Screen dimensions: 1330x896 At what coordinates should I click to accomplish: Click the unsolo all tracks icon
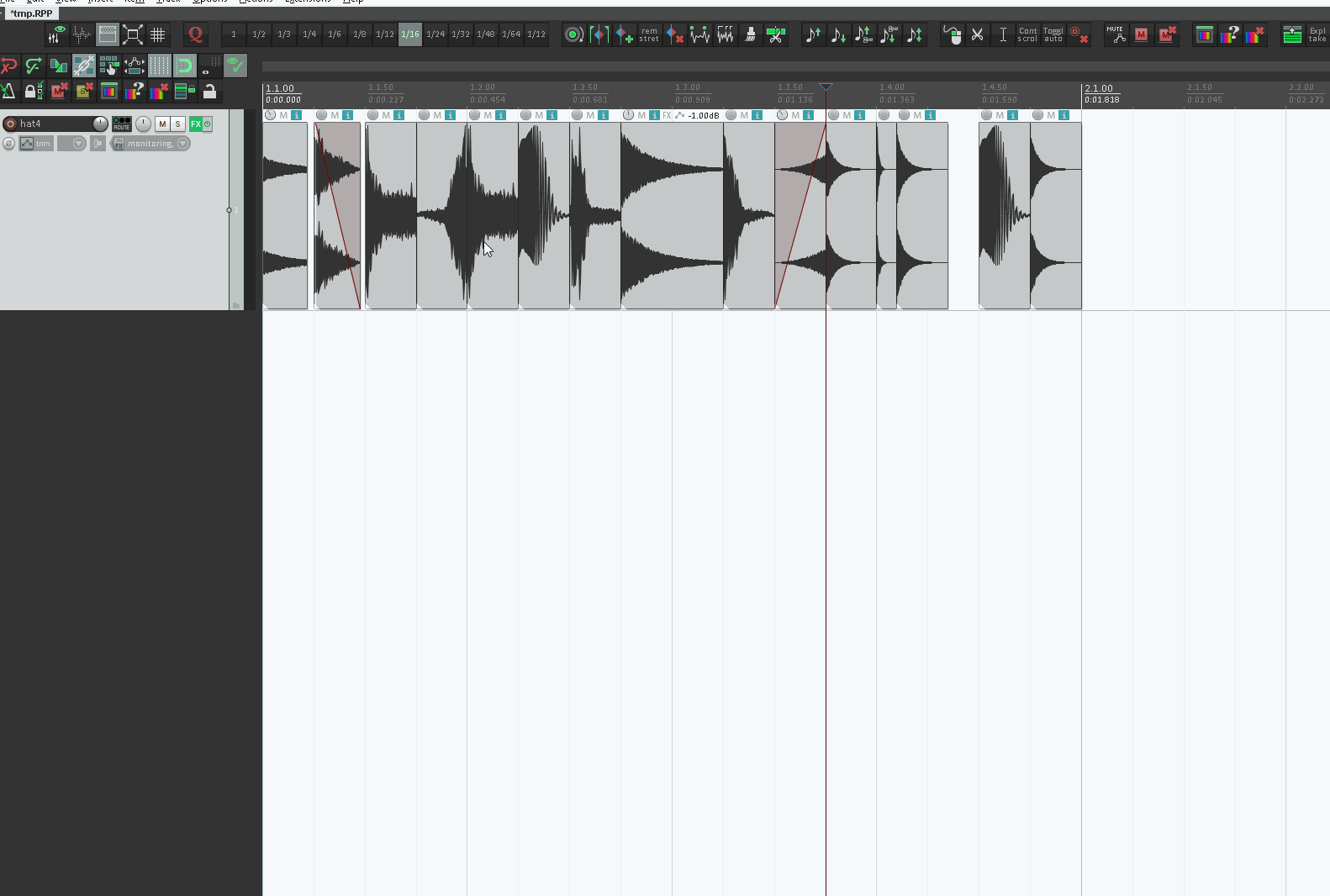(x=84, y=91)
